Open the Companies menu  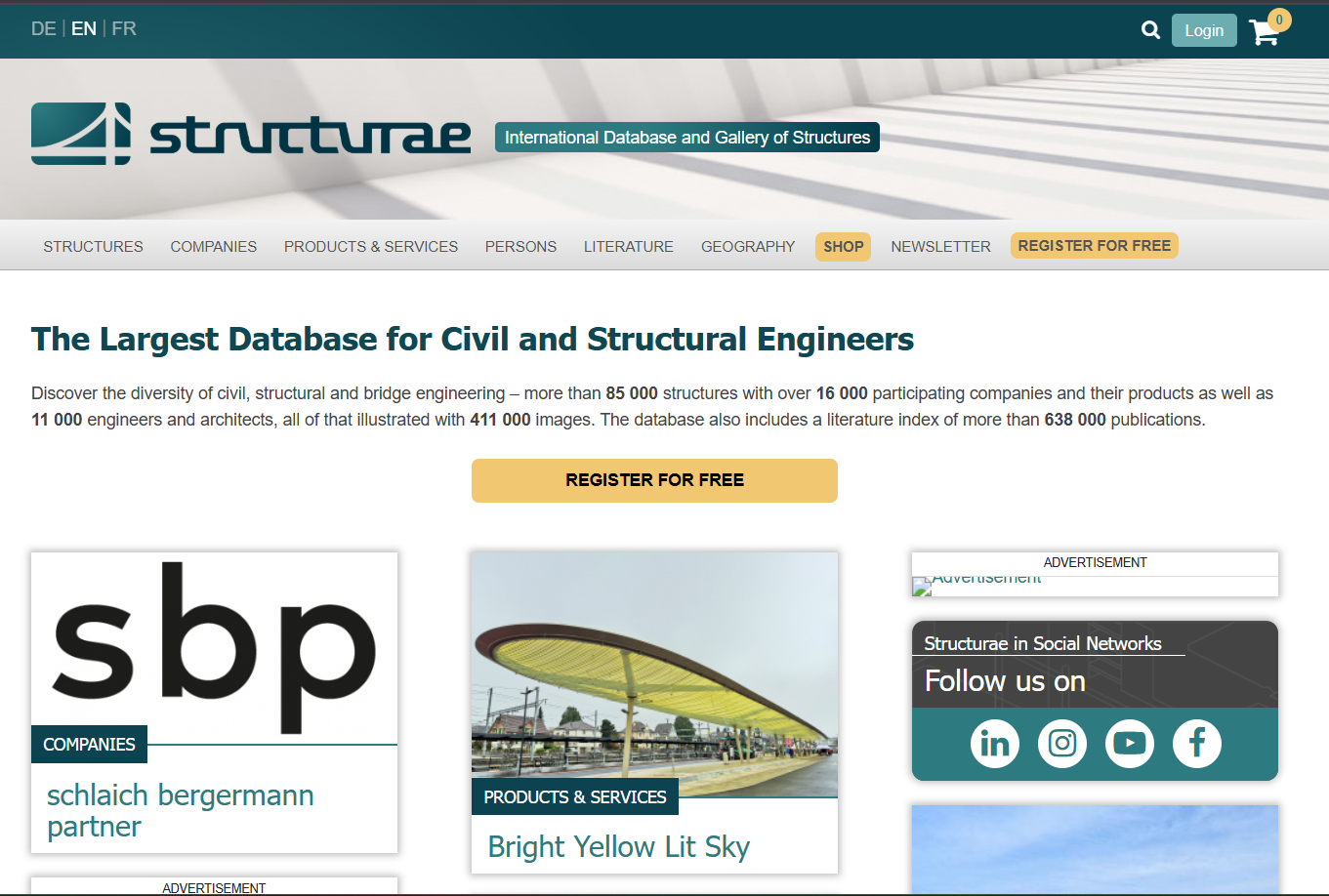point(213,247)
